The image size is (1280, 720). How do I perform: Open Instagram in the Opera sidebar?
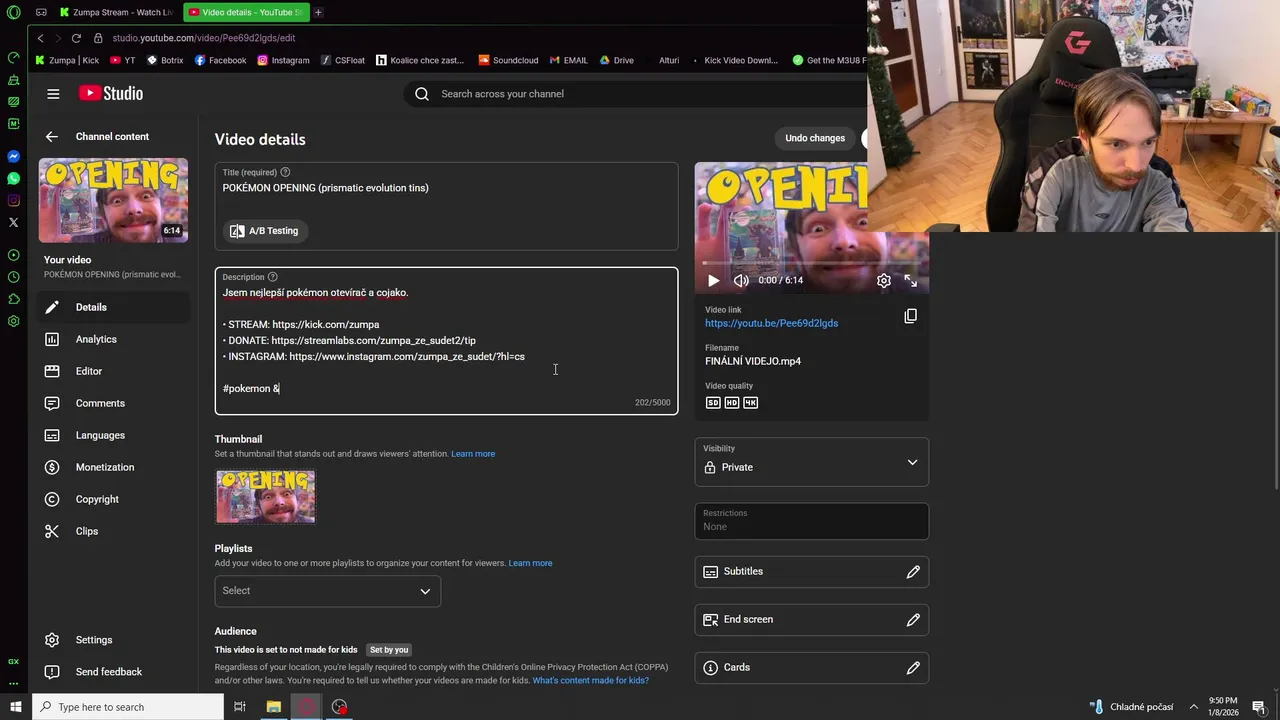click(13, 200)
